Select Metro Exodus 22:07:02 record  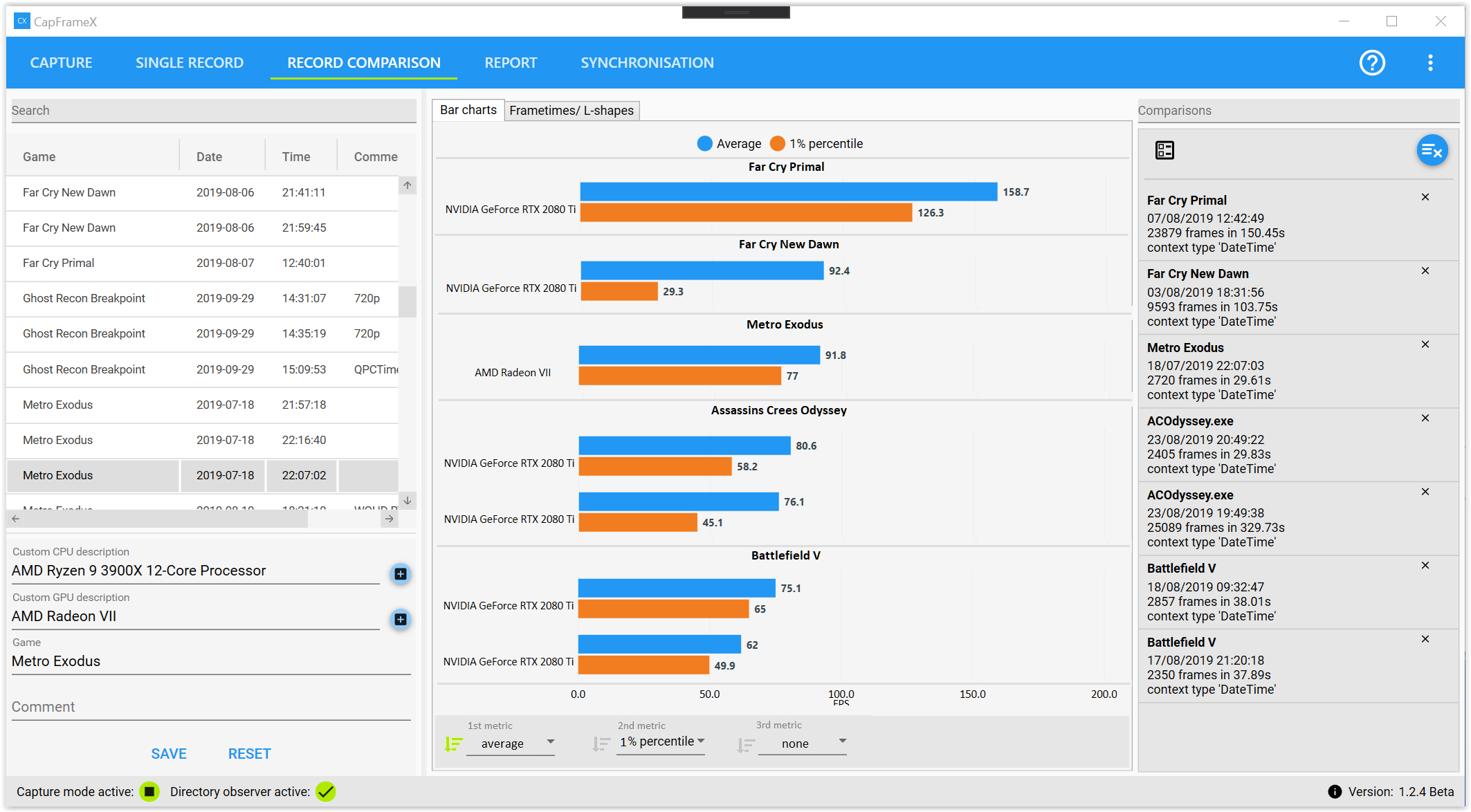point(202,476)
